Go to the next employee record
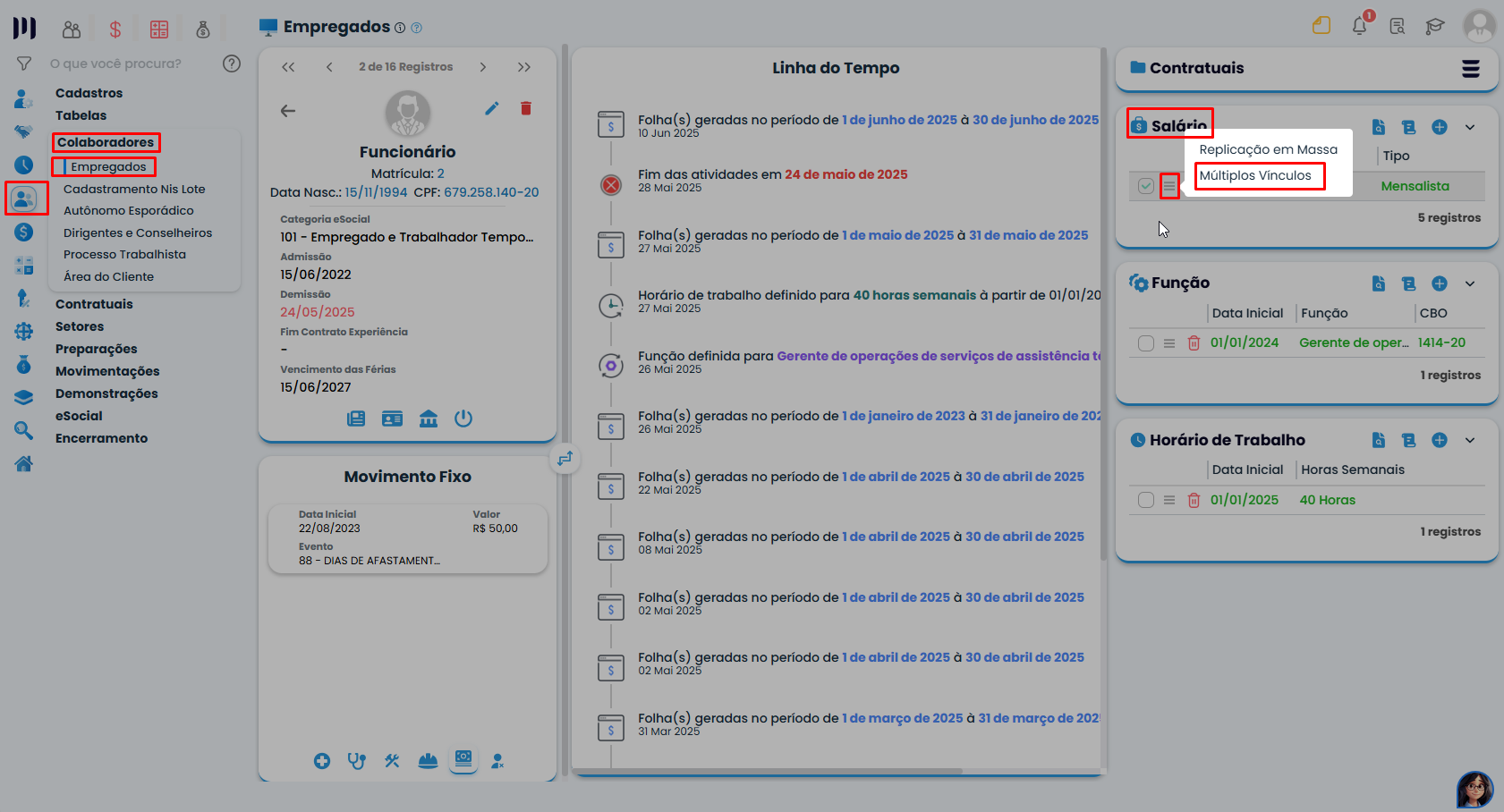 coord(483,67)
